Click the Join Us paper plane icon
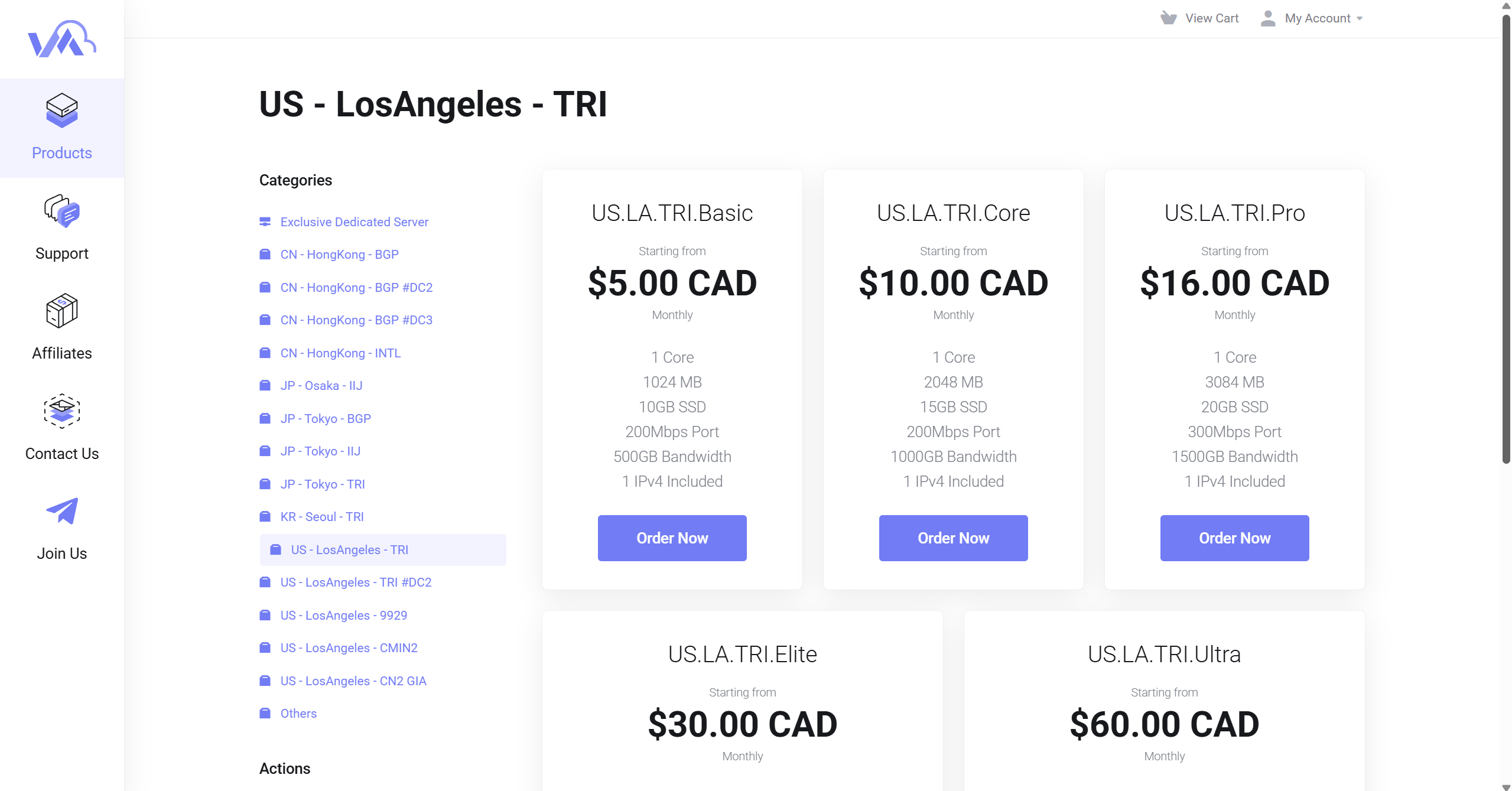The width and height of the screenshot is (1512, 791). [x=61, y=511]
